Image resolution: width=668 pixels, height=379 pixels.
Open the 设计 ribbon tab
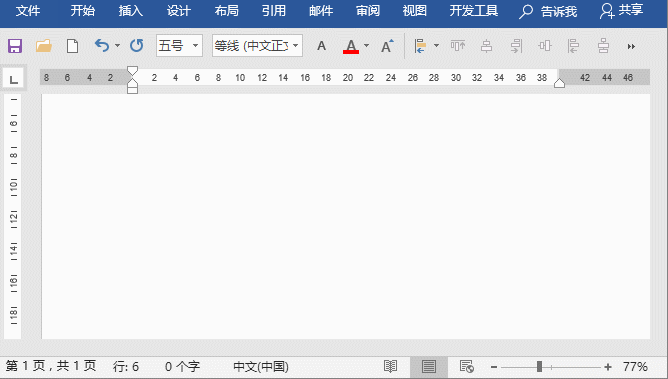click(179, 11)
